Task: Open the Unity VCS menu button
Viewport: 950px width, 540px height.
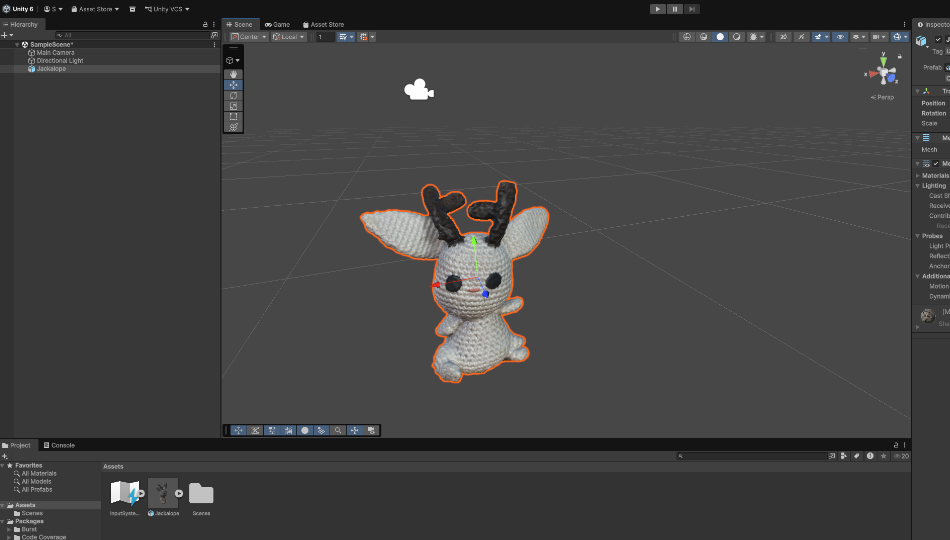Action: [167, 9]
